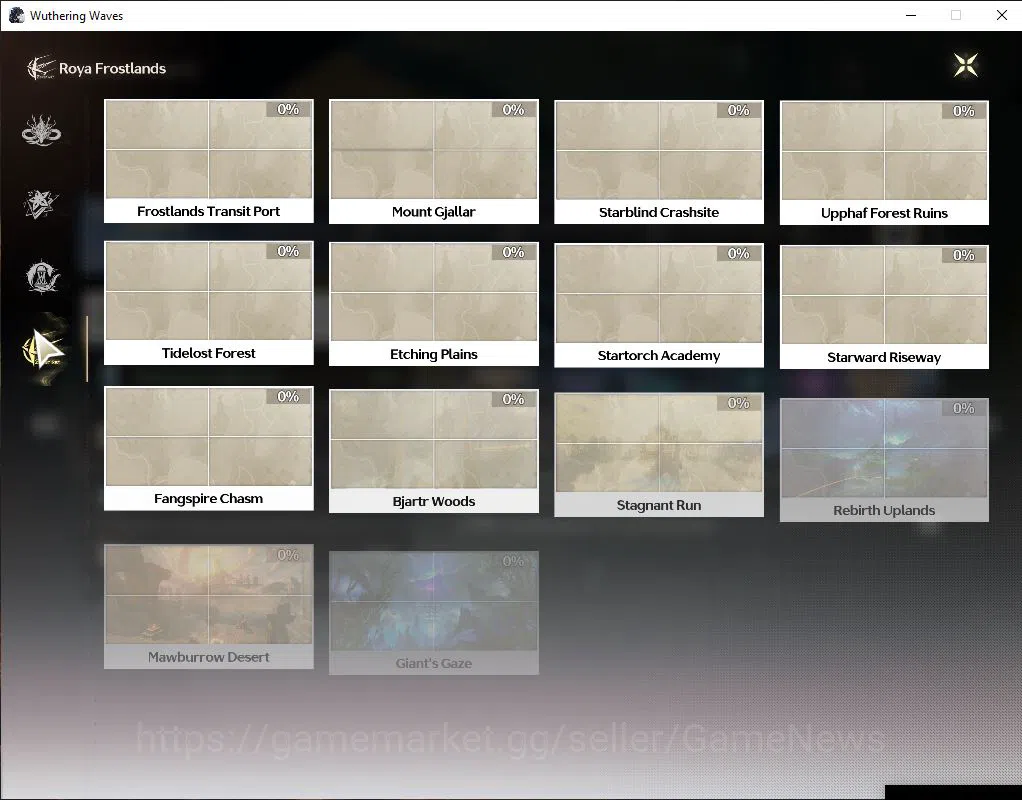This screenshot has width=1022, height=800.
Task: Choose the Tidelost Forest map tile
Action: [209, 303]
